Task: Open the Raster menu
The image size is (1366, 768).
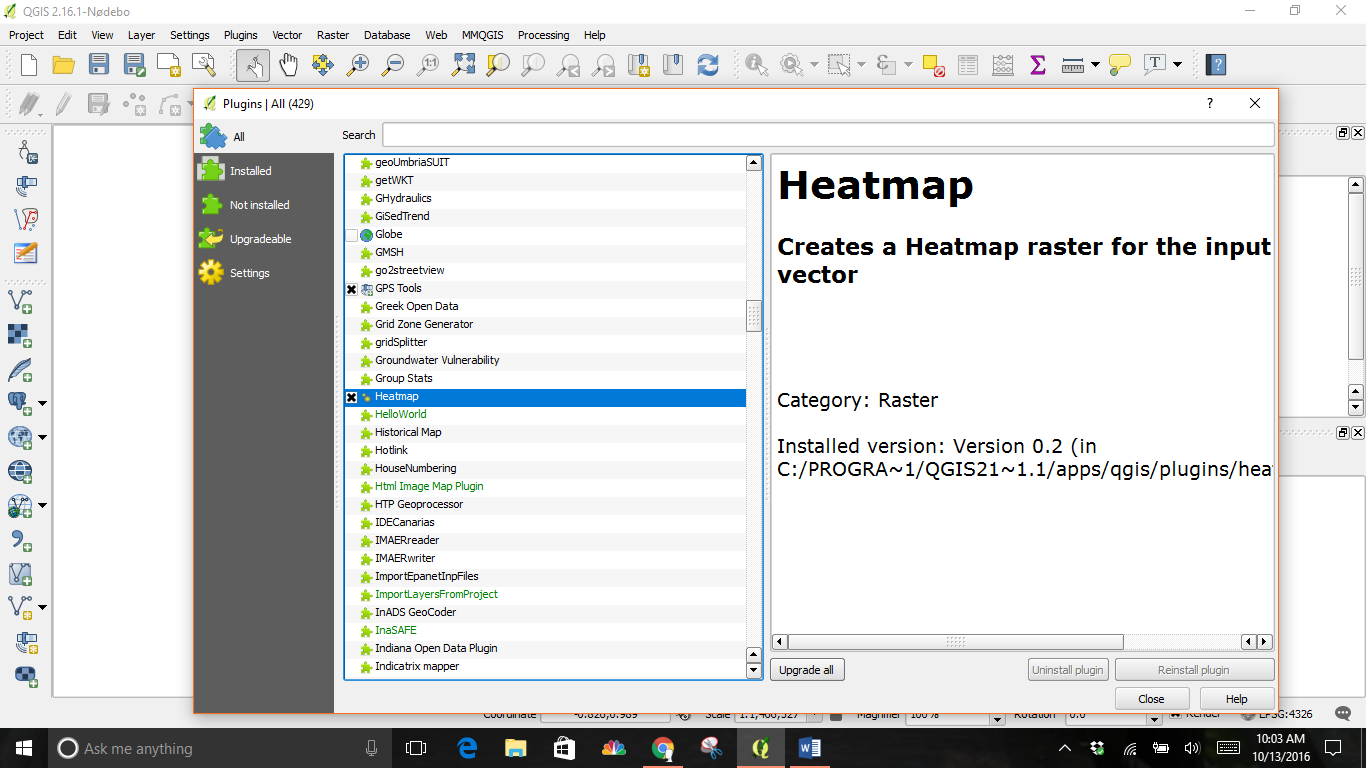Action: click(x=332, y=35)
